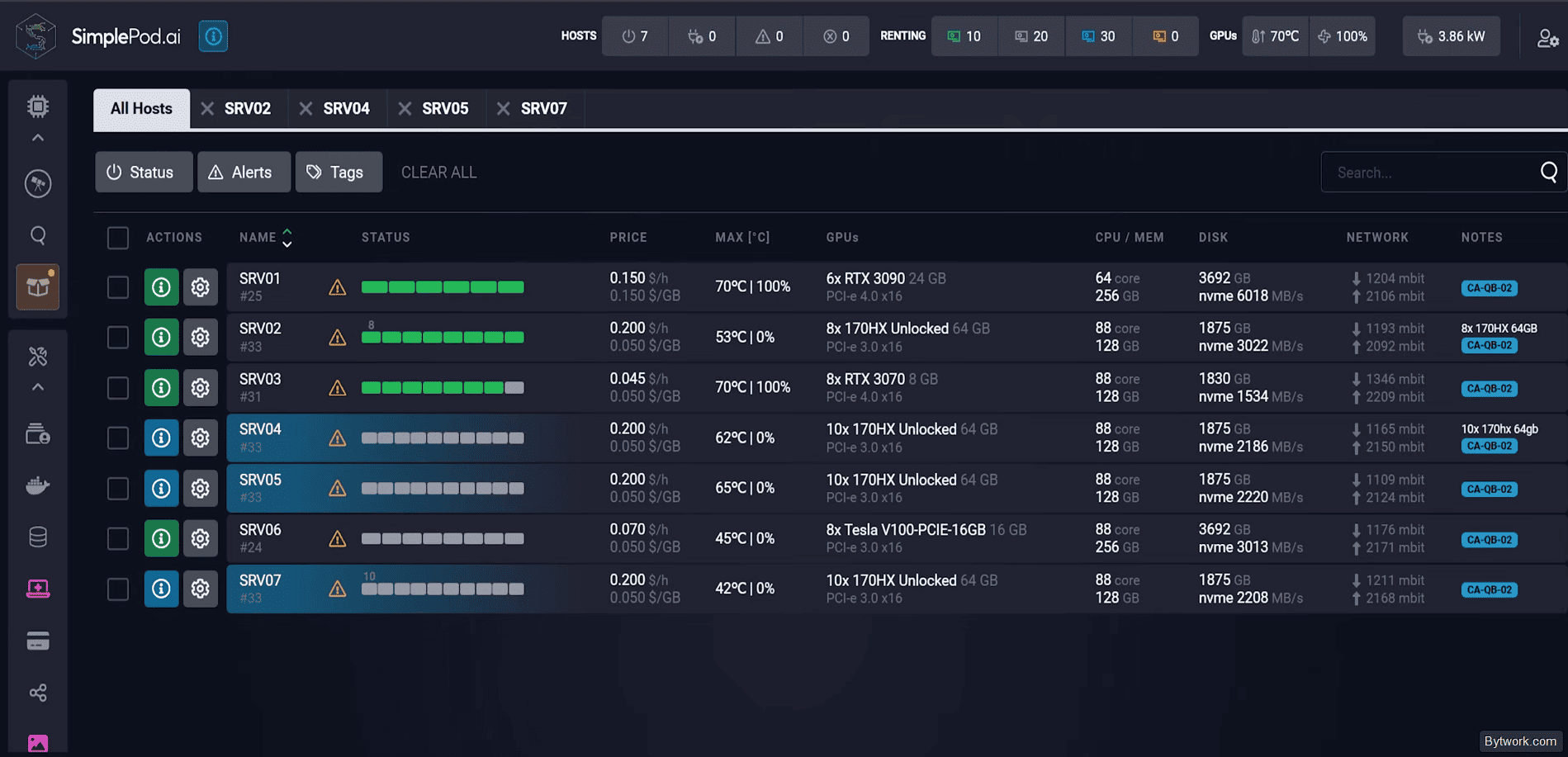1568x757 pixels.
Task: Click the SRV06 warning triangle icon
Action: [338, 539]
